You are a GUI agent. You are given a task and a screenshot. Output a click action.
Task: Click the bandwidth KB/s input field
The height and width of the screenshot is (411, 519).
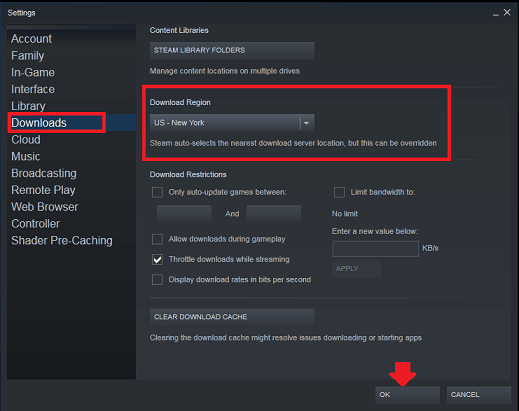point(375,249)
